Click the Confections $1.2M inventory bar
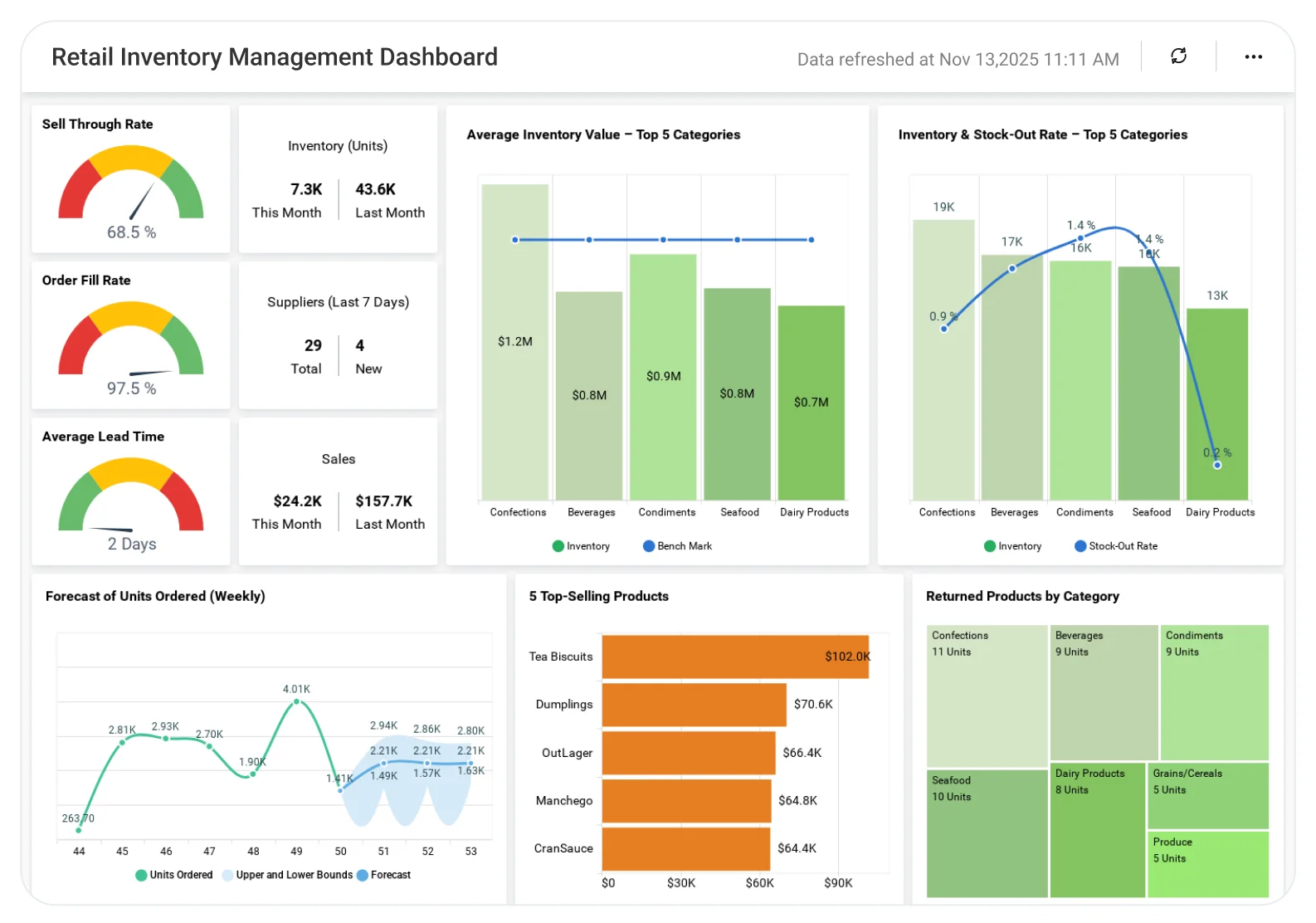 point(515,342)
